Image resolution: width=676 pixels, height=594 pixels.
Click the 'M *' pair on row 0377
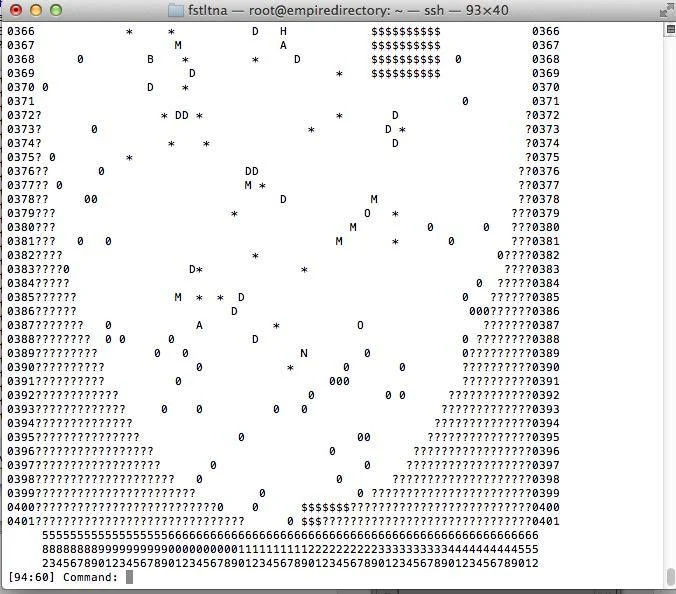tap(255, 185)
